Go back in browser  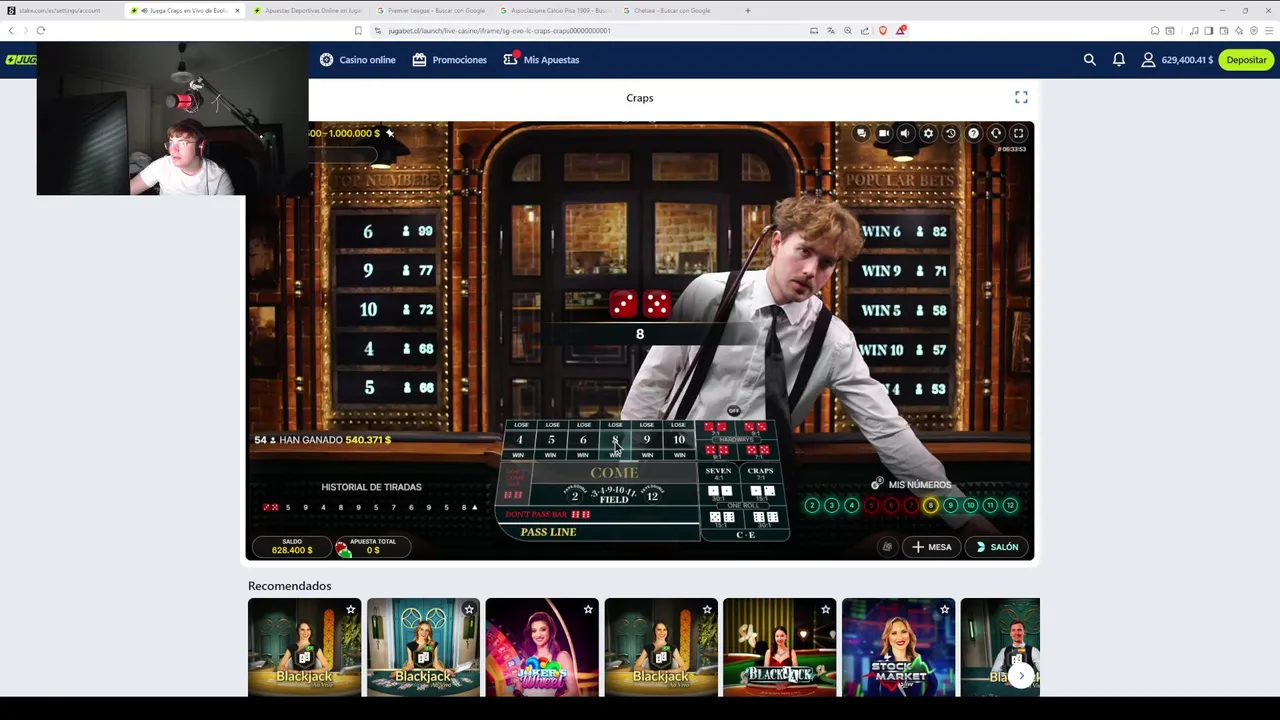click(11, 30)
